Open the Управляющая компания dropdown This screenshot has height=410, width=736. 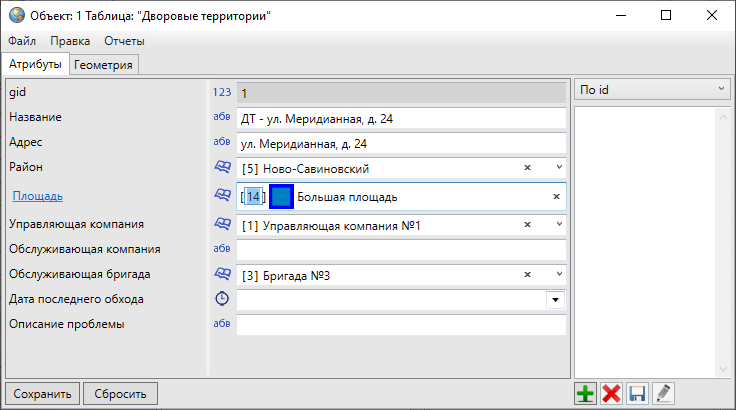click(558, 225)
